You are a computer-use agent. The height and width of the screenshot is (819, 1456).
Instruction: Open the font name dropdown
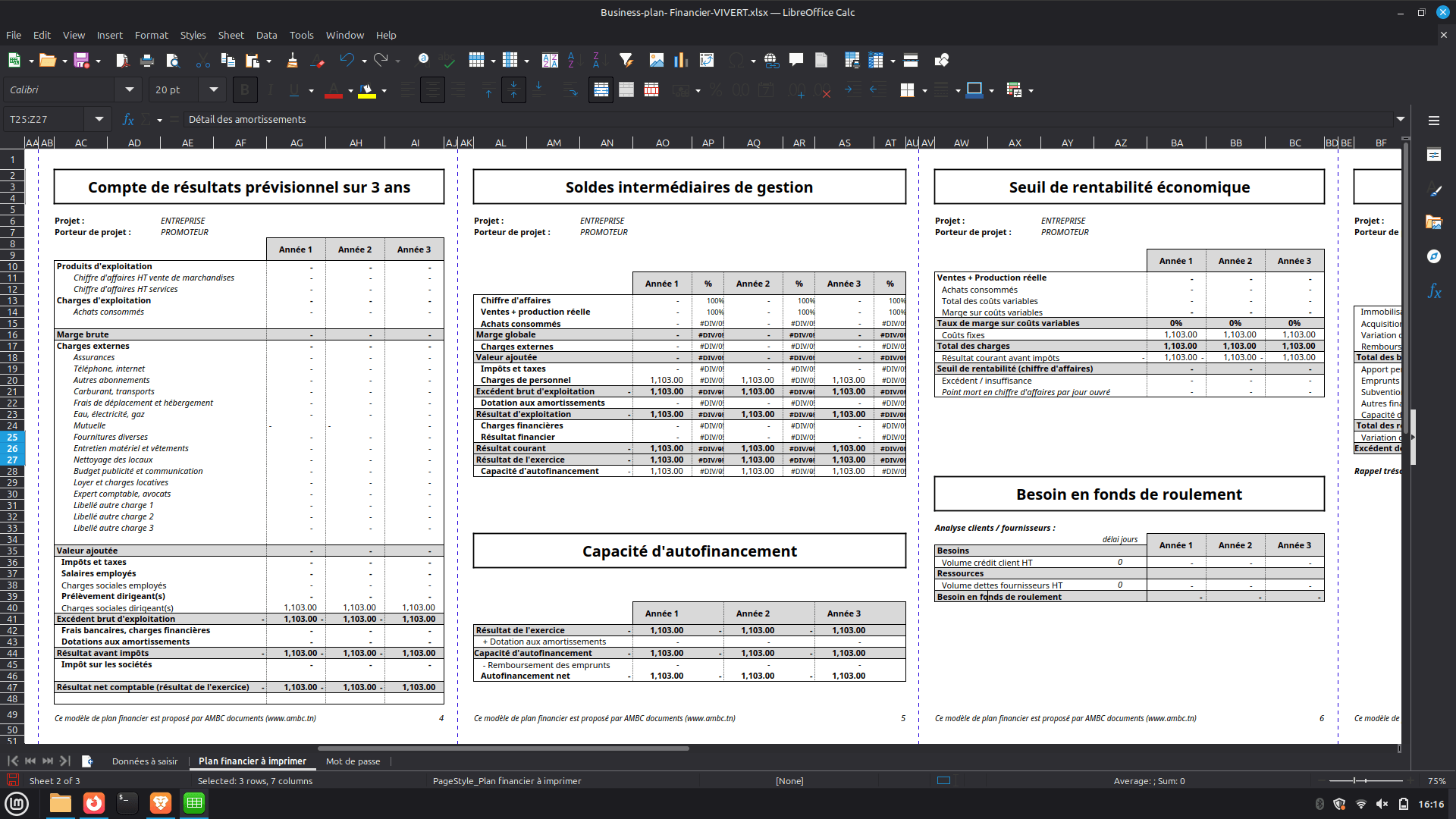pos(129,90)
